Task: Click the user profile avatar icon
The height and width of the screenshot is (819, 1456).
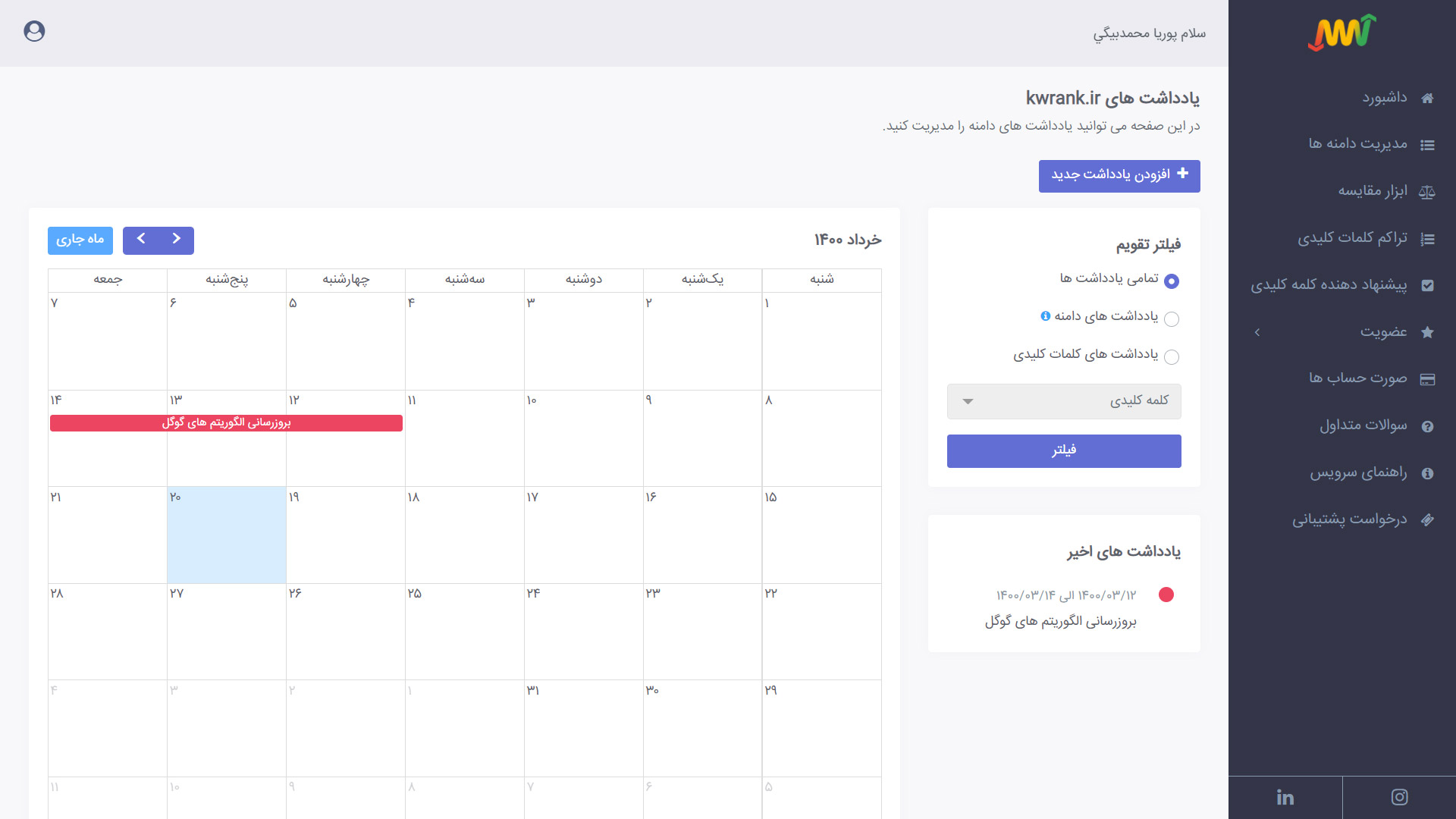Action: (x=34, y=31)
